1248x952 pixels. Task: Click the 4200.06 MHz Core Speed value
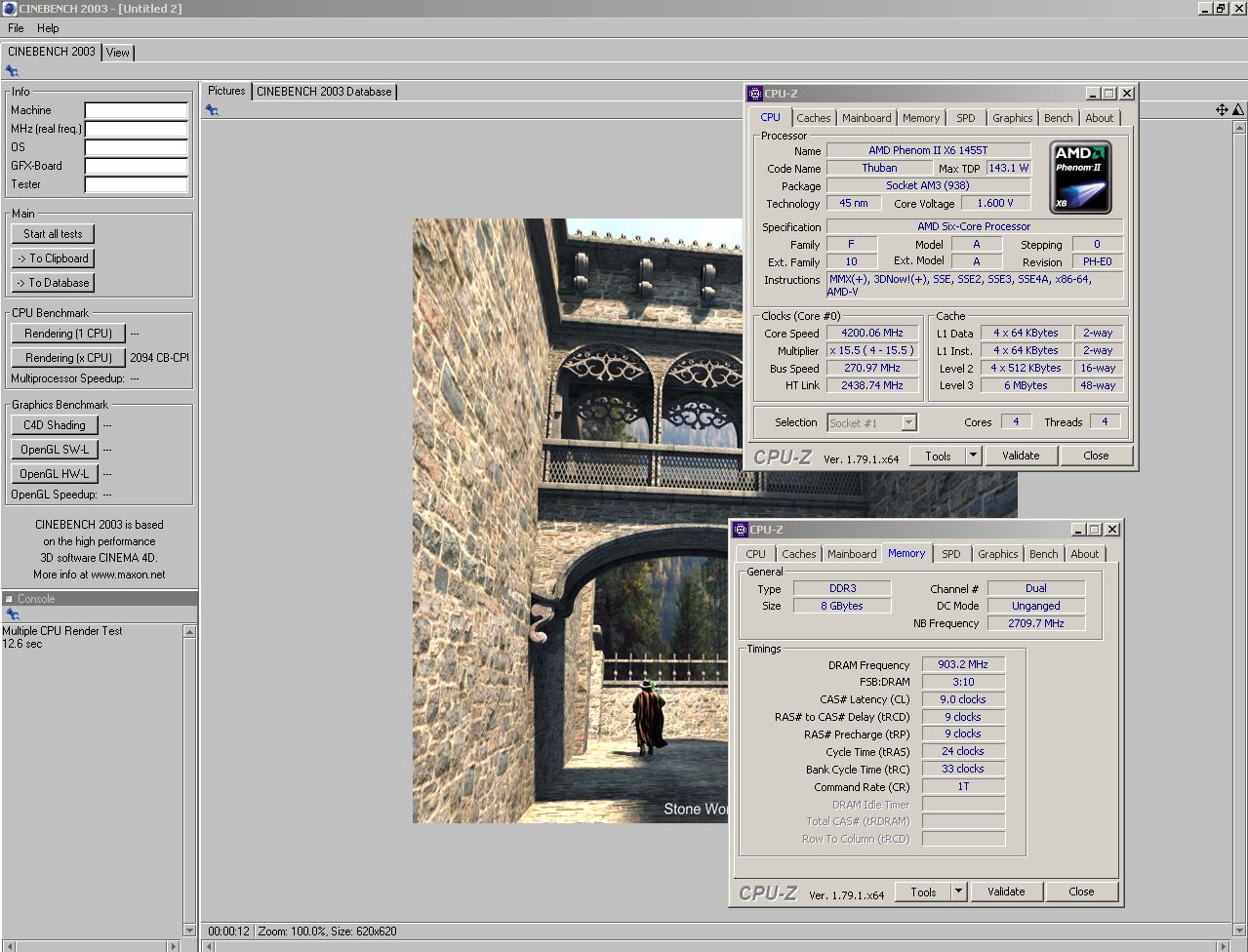pos(872,334)
